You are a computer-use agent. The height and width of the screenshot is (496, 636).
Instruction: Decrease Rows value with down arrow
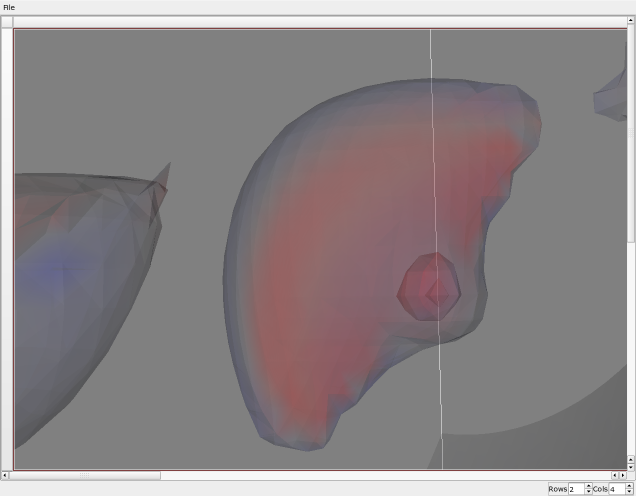pos(589,492)
